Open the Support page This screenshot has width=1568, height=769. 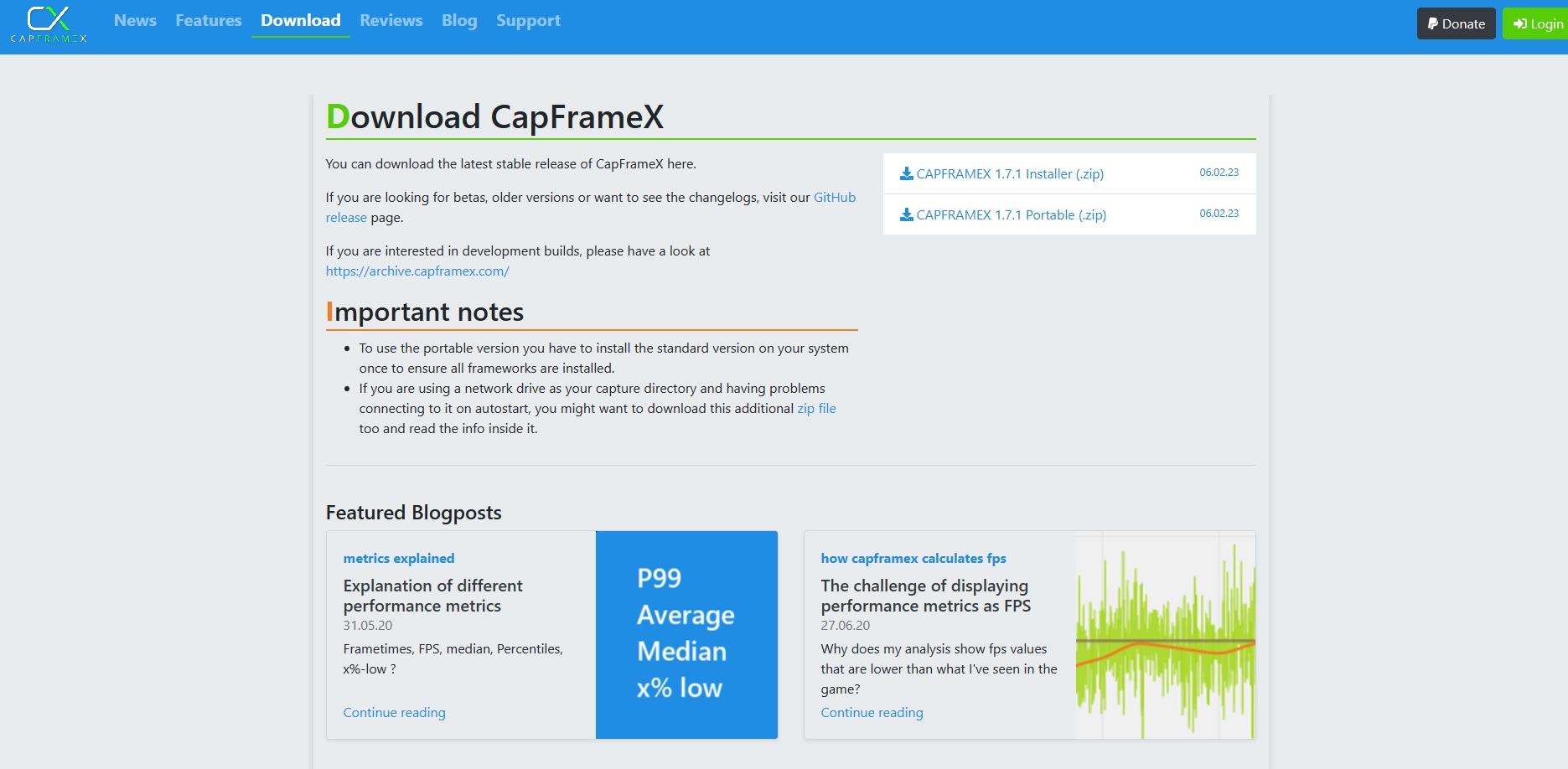tap(528, 20)
